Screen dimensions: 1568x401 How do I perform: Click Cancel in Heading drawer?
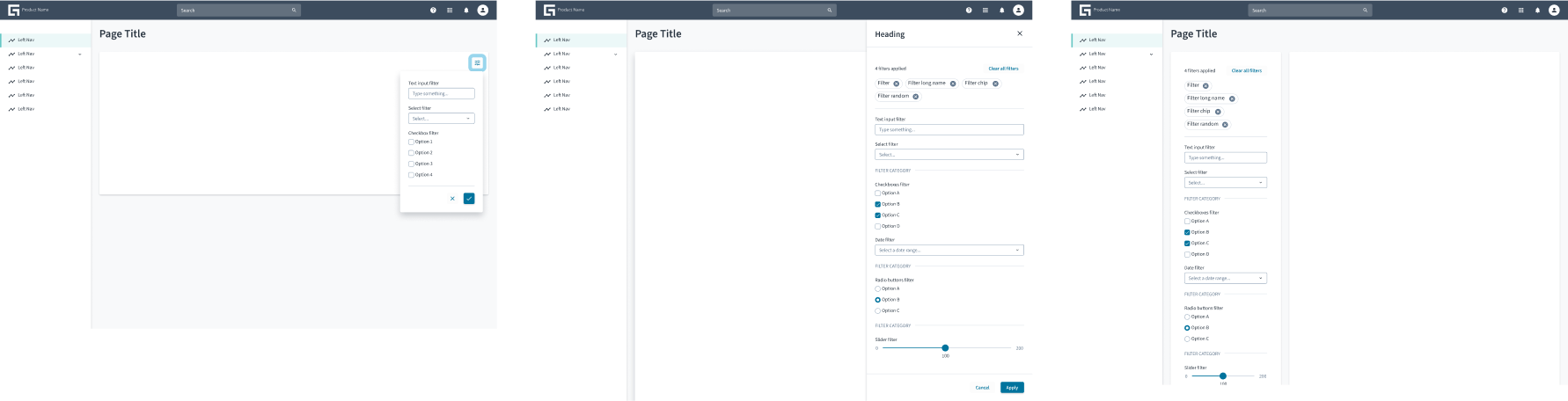click(982, 388)
